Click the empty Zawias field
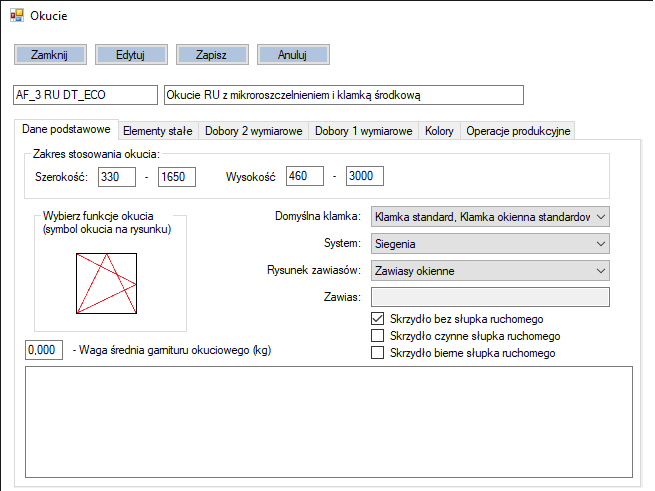655x491 pixels. [x=490, y=297]
